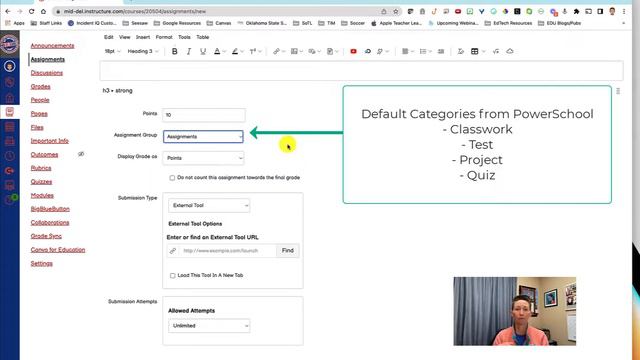Apply background highlight color icon
640x360 pixels.
point(235,51)
